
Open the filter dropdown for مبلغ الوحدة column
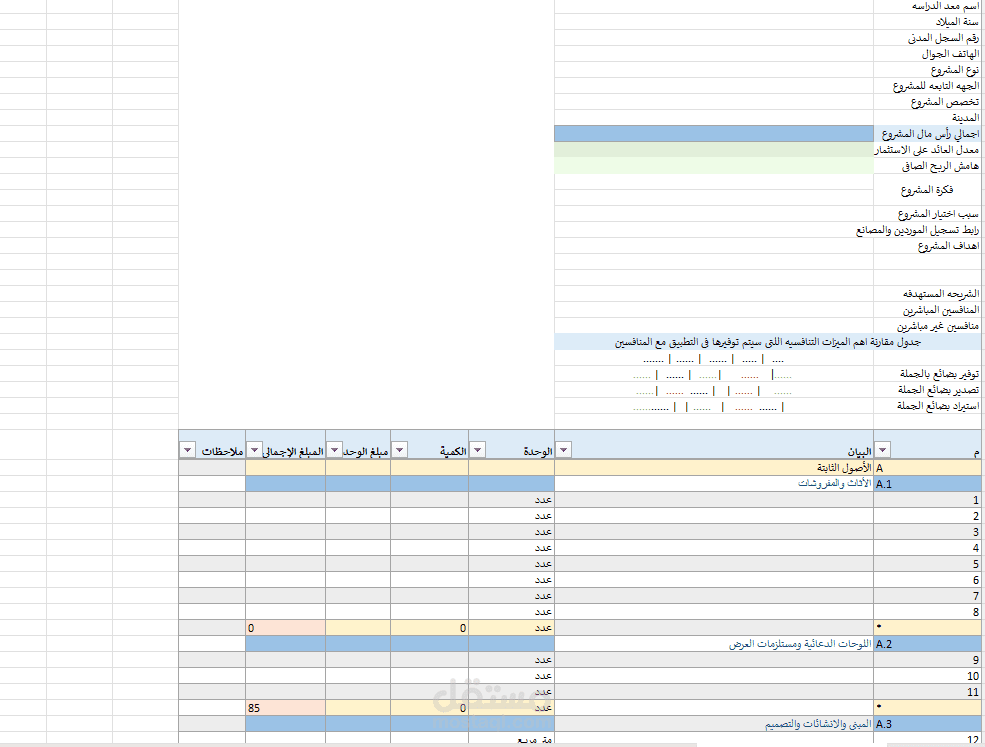coord(334,450)
